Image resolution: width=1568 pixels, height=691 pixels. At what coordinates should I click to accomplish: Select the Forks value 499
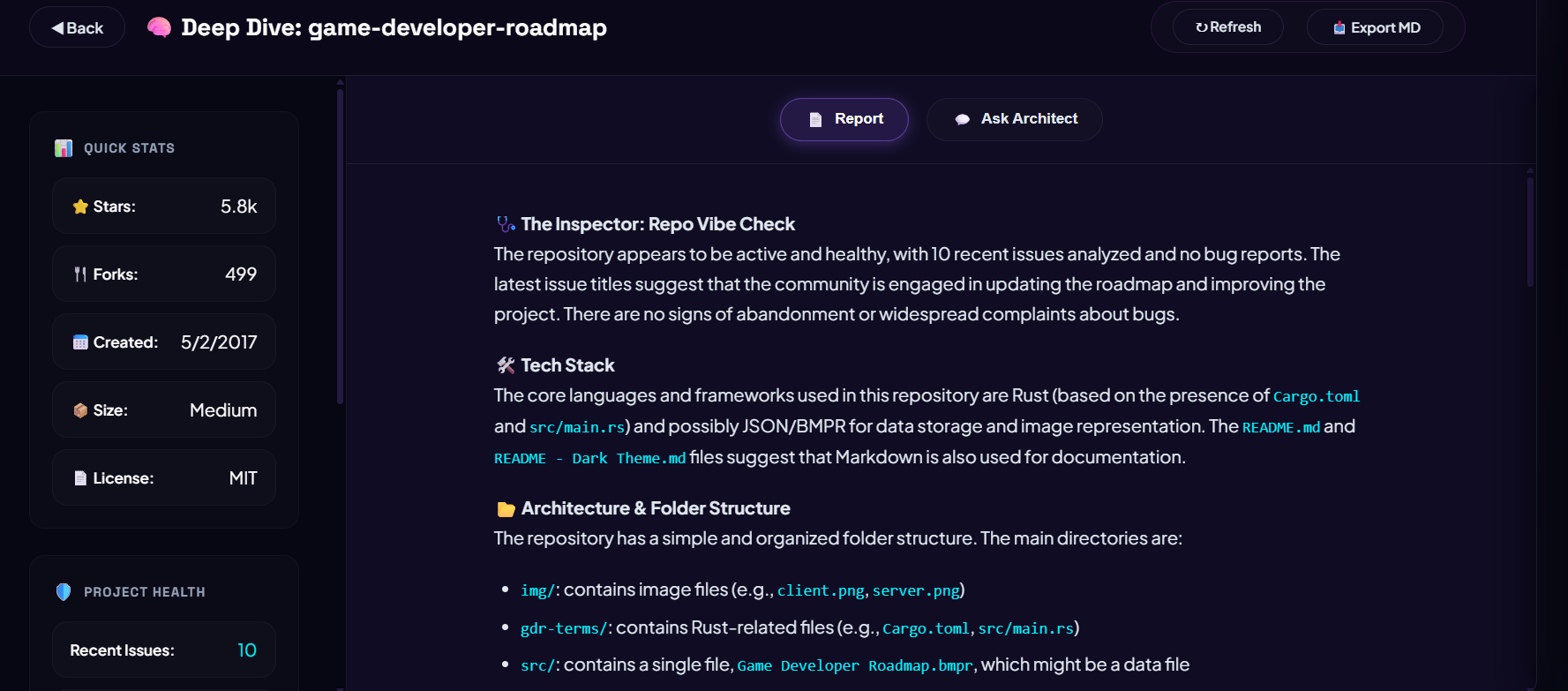click(x=241, y=274)
